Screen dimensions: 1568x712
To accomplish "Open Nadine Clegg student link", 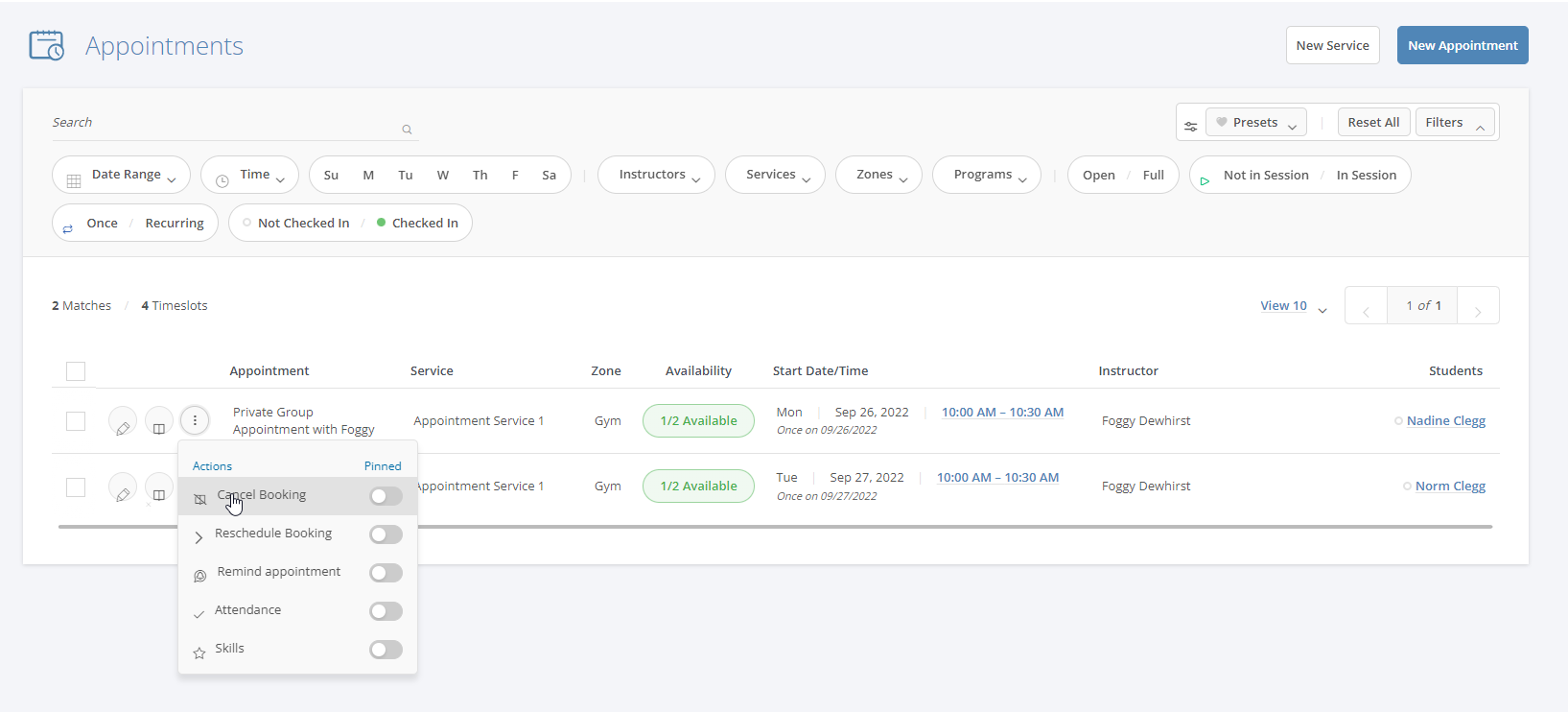I will (x=1446, y=421).
